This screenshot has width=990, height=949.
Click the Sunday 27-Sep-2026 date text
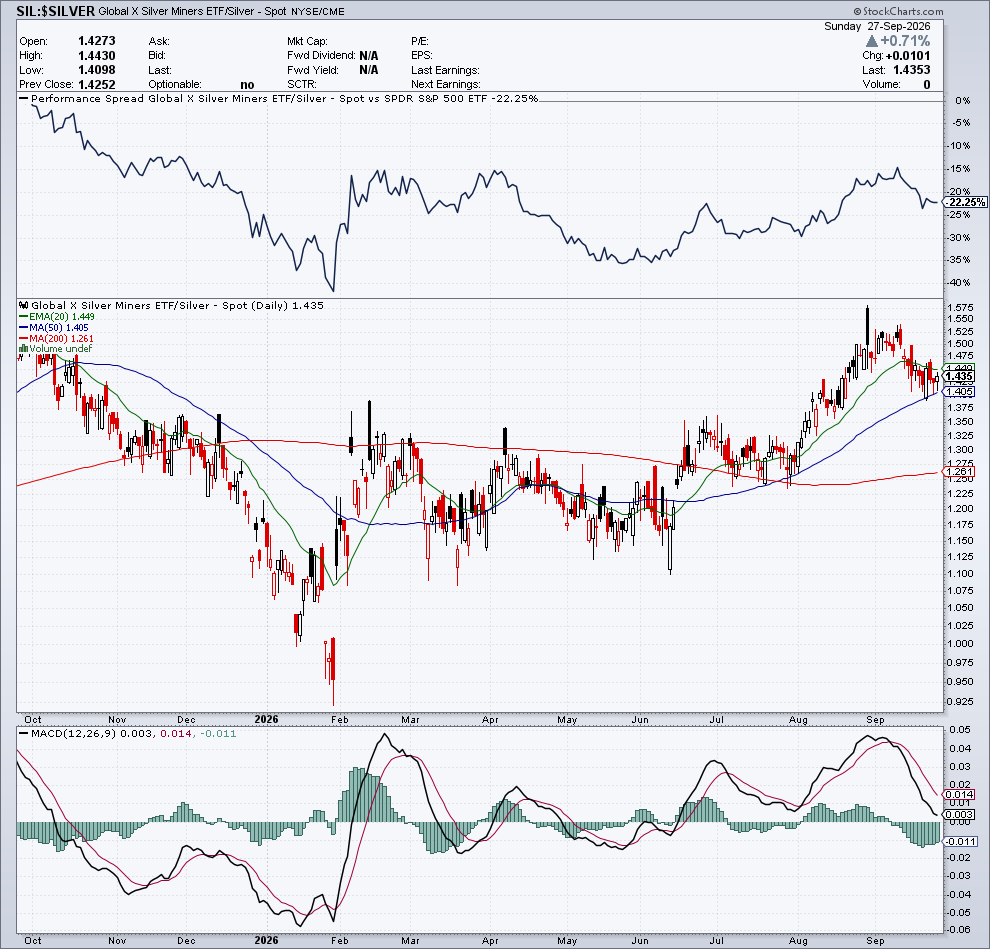click(x=877, y=26)
